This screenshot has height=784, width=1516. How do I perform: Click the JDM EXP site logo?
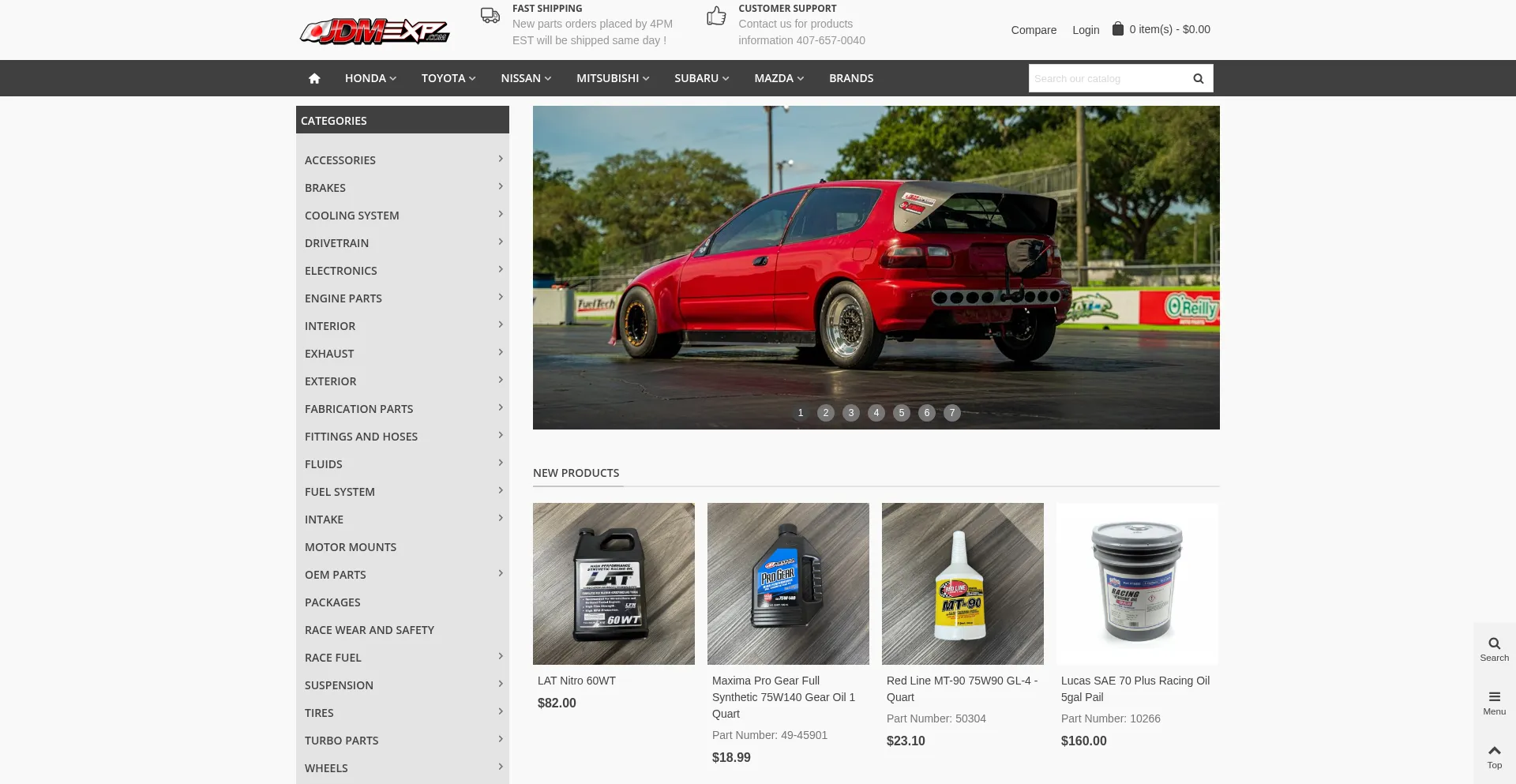pyautogui.click(x=374, y=31)
